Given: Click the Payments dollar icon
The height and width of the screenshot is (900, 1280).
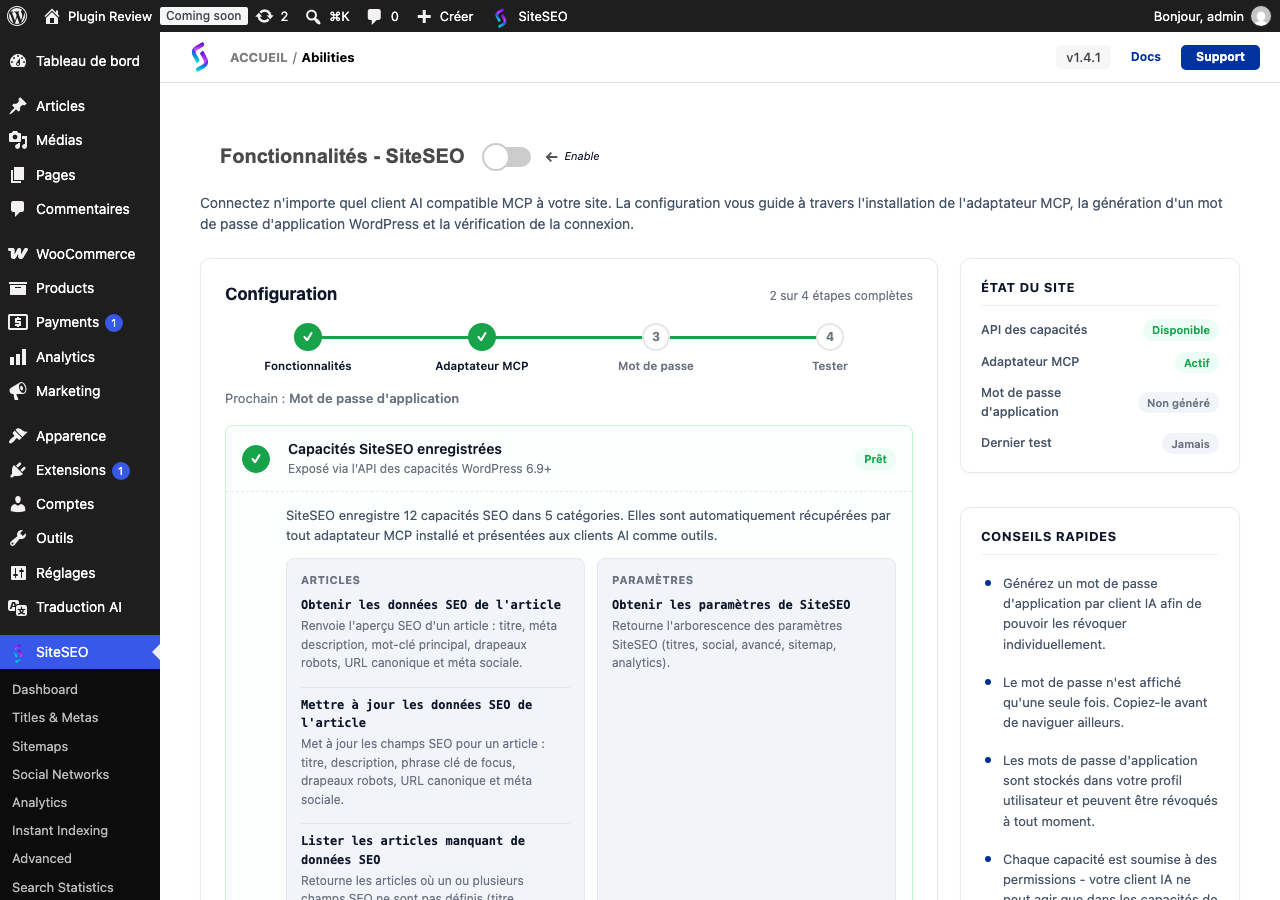Looking at the screenshot, I should click(x=18, y=322).
